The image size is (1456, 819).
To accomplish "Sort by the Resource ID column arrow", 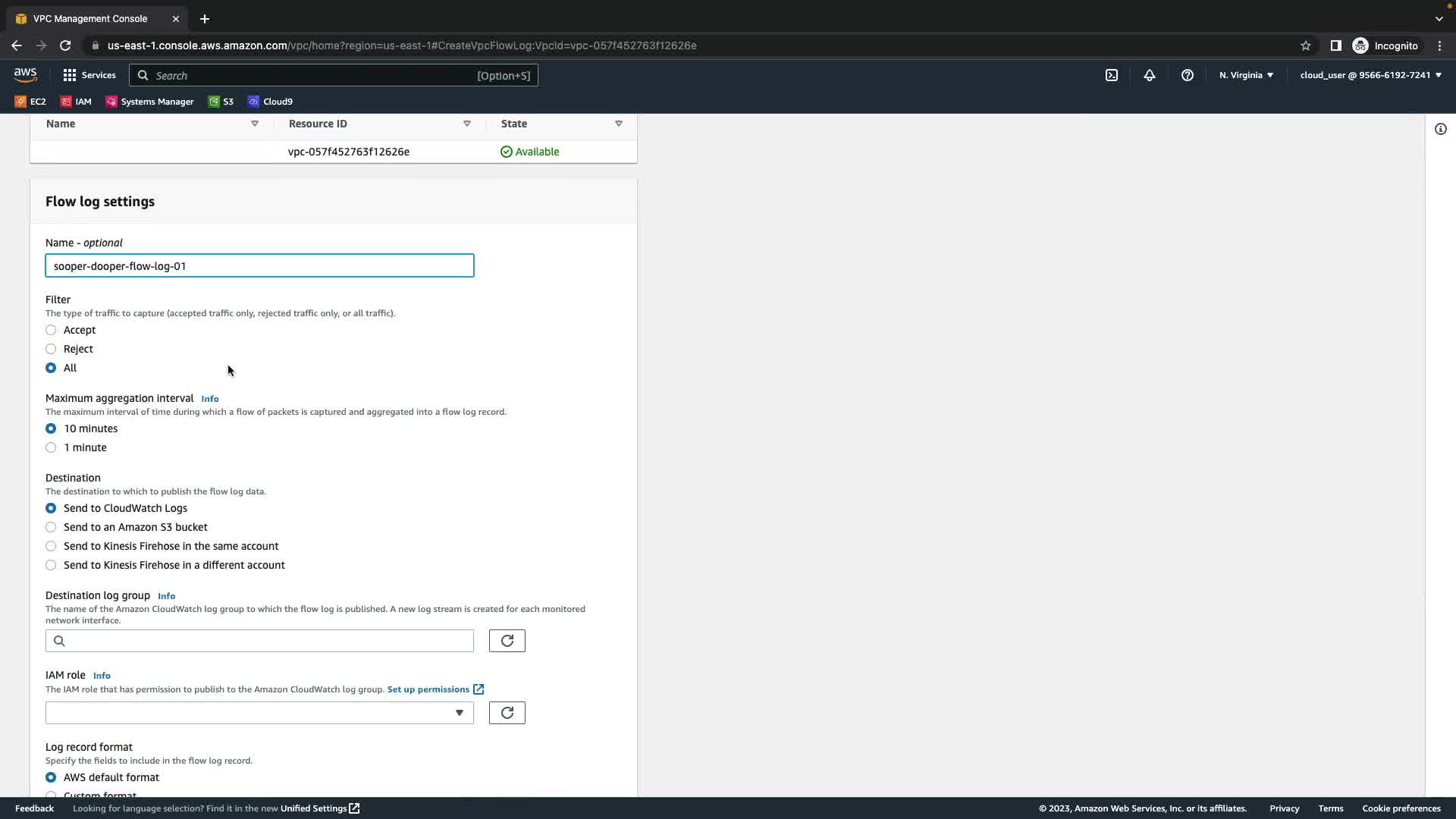I will (467, 124).
